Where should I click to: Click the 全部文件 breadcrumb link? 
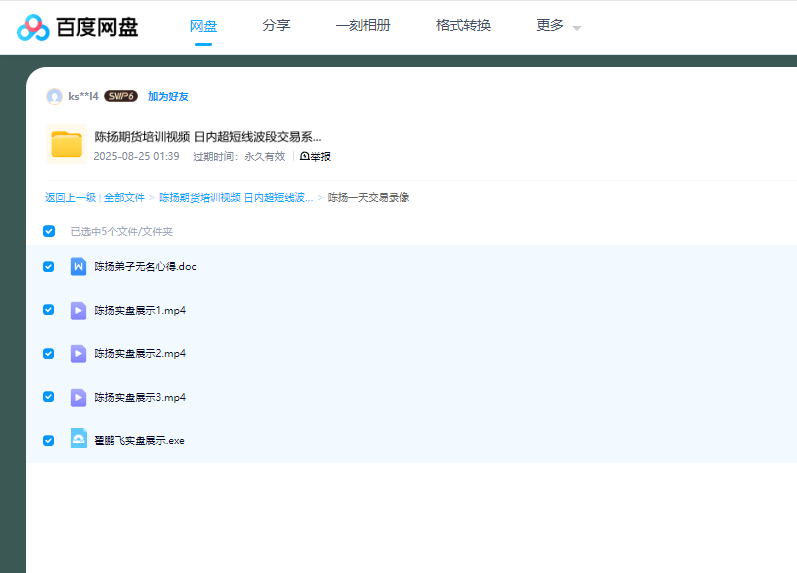(x=125, y=197)
